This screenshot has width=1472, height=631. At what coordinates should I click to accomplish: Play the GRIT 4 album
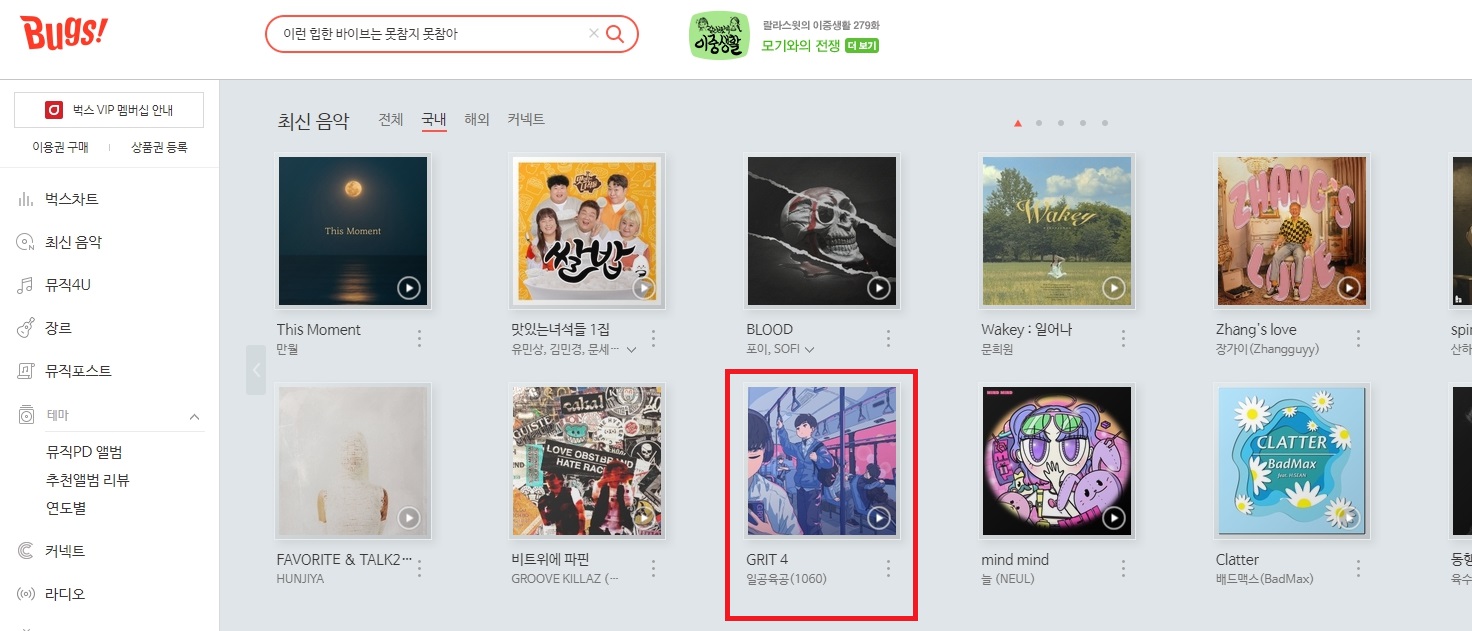click(x=878, y=518)
